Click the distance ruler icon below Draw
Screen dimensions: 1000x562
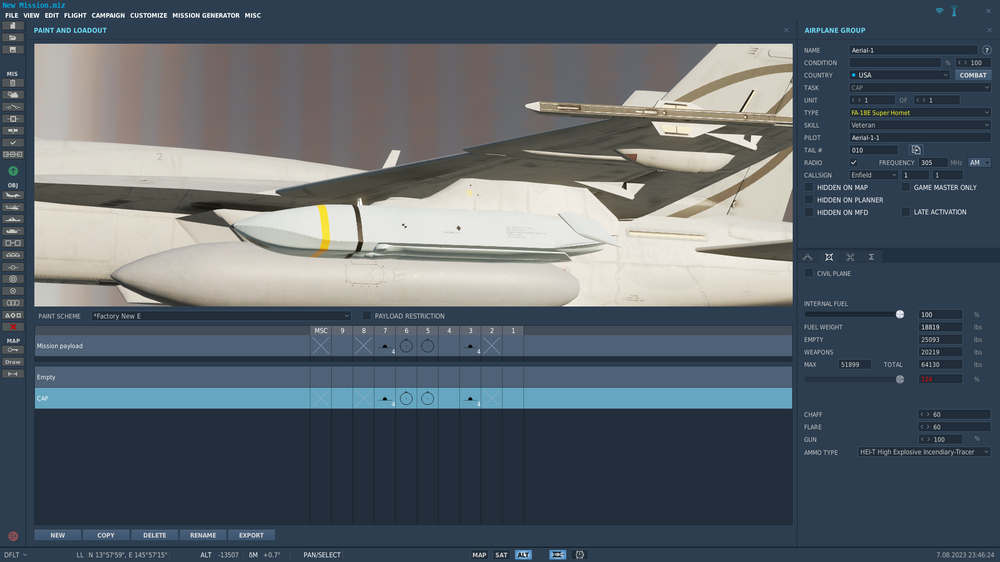click(12, 374)
